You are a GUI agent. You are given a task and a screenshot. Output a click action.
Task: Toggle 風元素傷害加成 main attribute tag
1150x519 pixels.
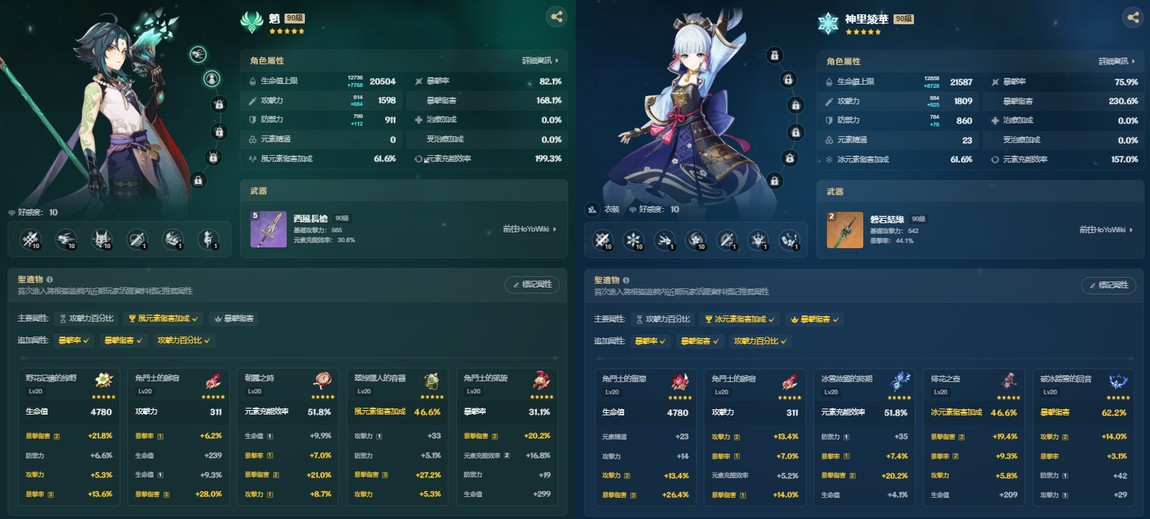(164, 319)
